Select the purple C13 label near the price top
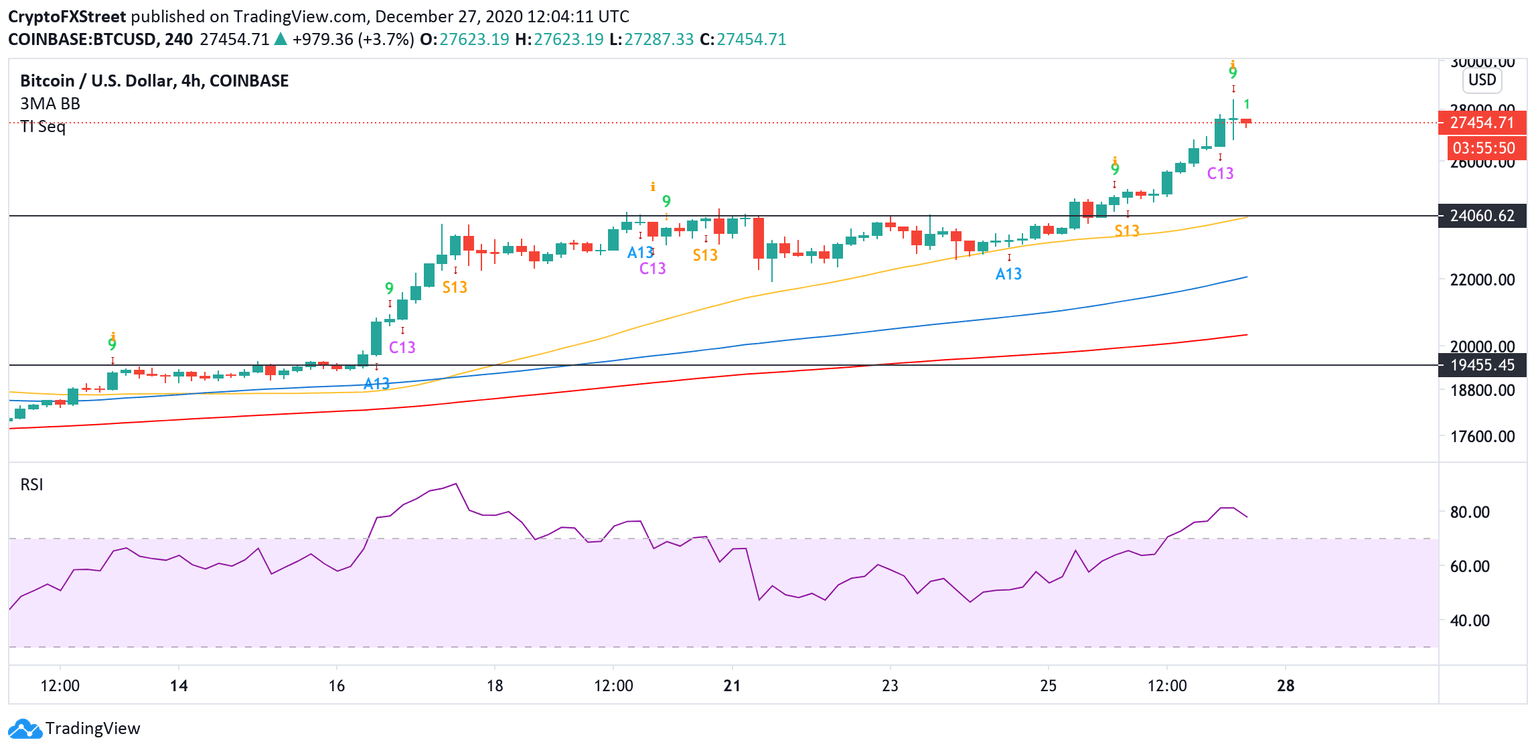 (1222, 173)
